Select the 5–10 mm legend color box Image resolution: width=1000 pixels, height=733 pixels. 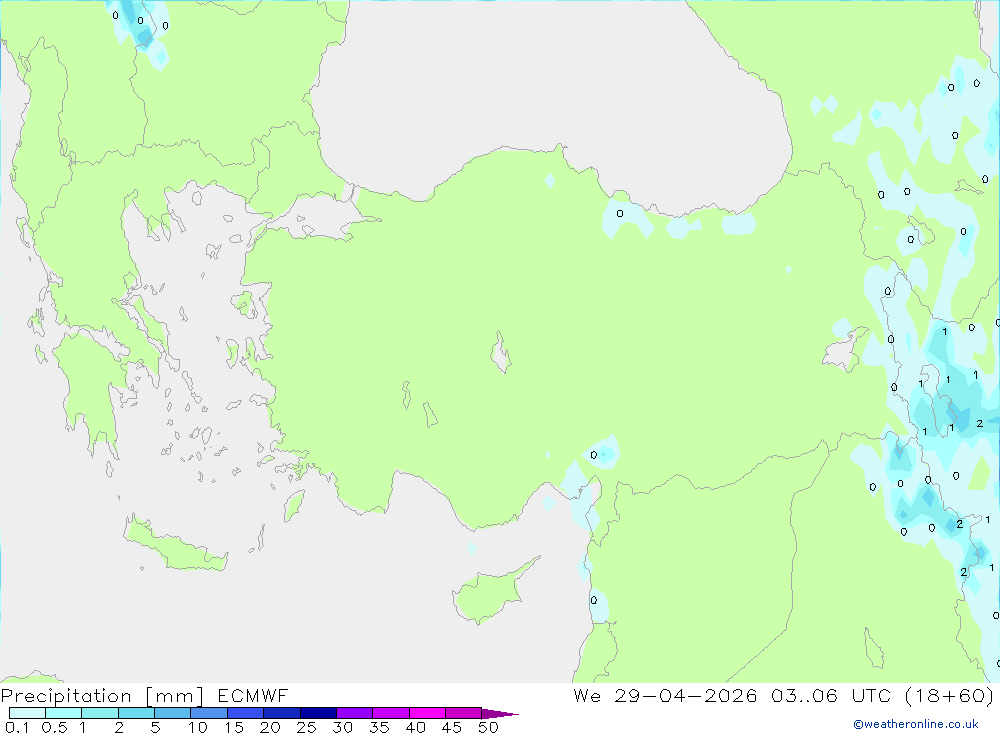pos(173,713)
